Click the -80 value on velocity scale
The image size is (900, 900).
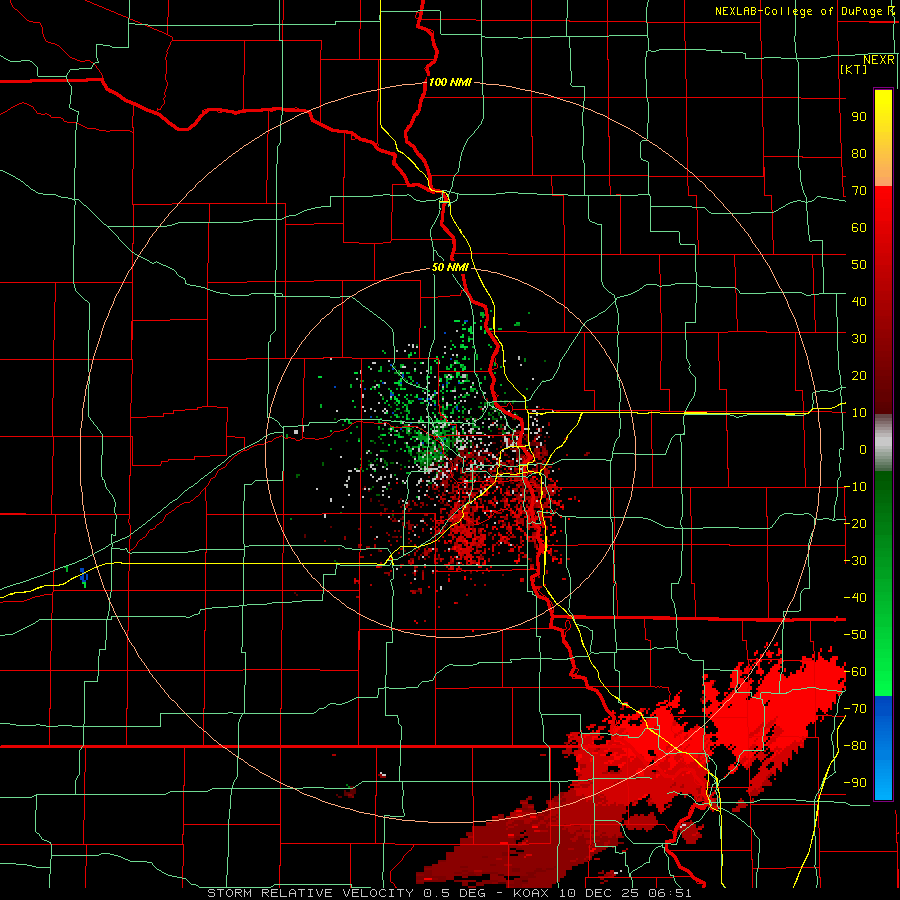[855, 746]
